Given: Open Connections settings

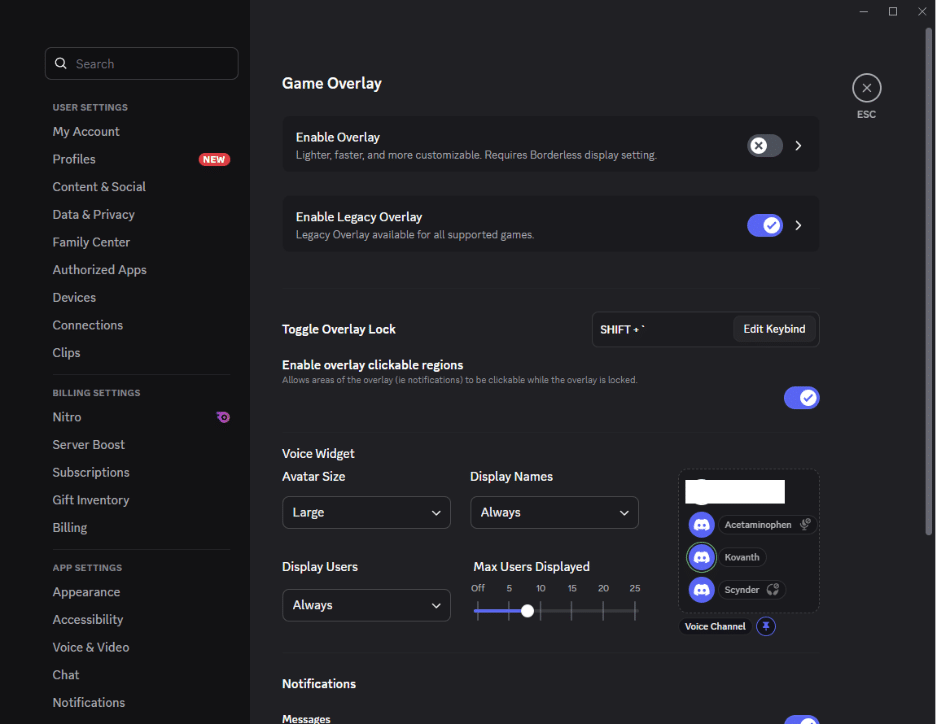Looking at the screenshot, I should coord(88,325).
